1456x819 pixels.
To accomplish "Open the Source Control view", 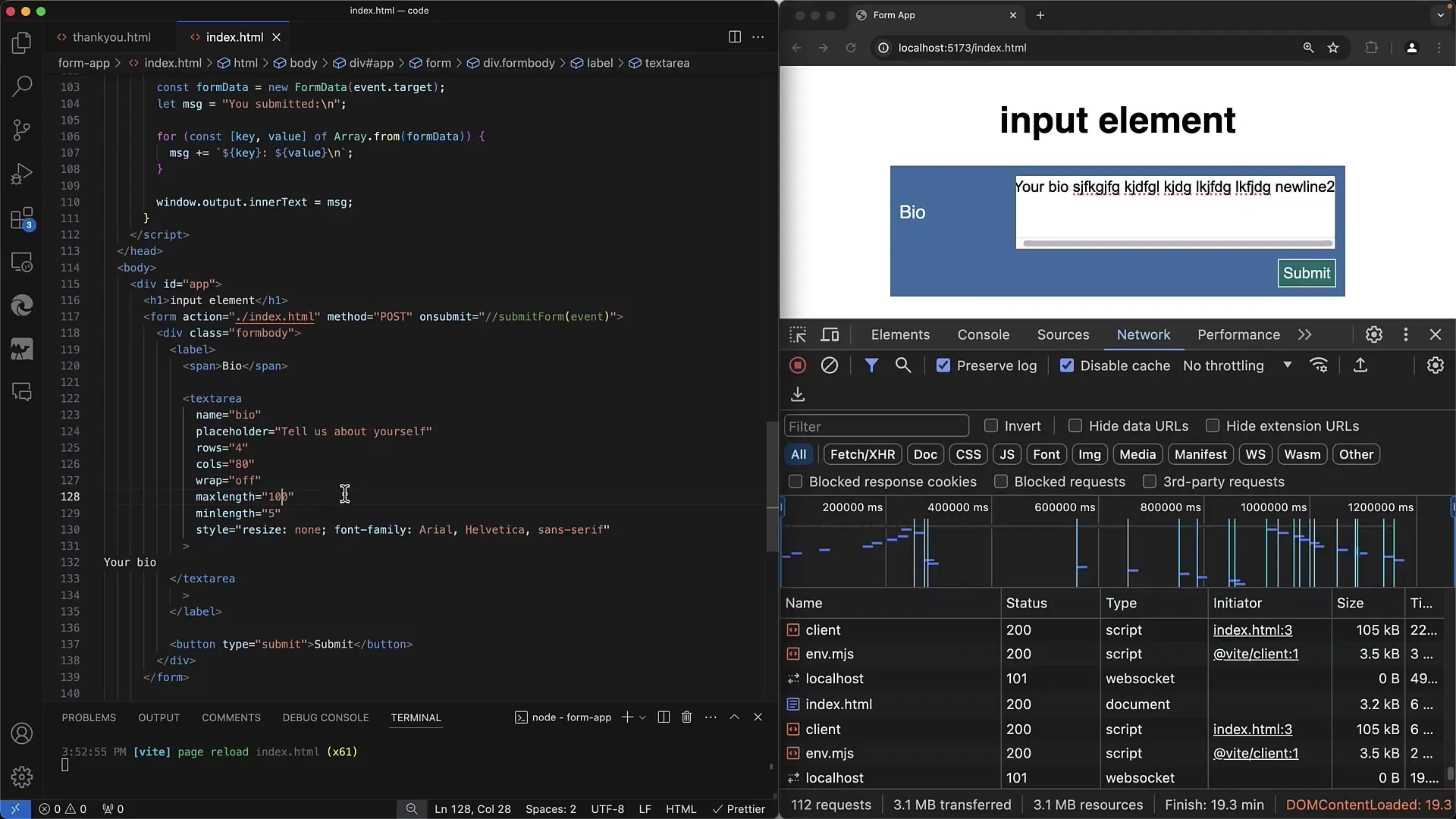I will click(22, 130).
